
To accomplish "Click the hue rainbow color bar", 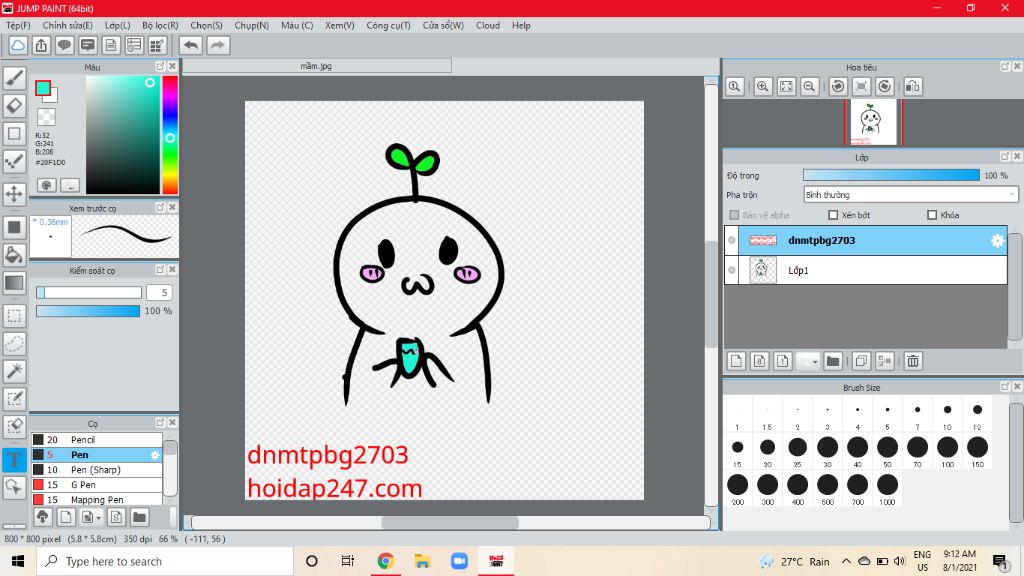I will tap(170, 135).
